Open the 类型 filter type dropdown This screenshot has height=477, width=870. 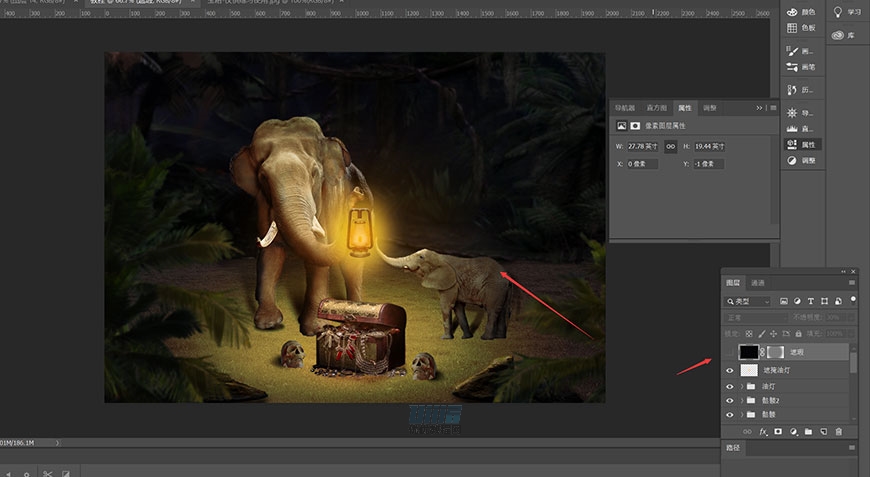point(748,301)
